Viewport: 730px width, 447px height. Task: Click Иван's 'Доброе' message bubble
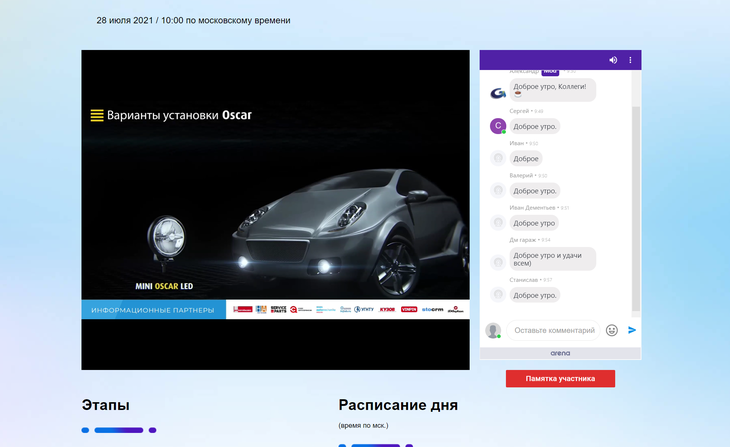tap(526, 158)
